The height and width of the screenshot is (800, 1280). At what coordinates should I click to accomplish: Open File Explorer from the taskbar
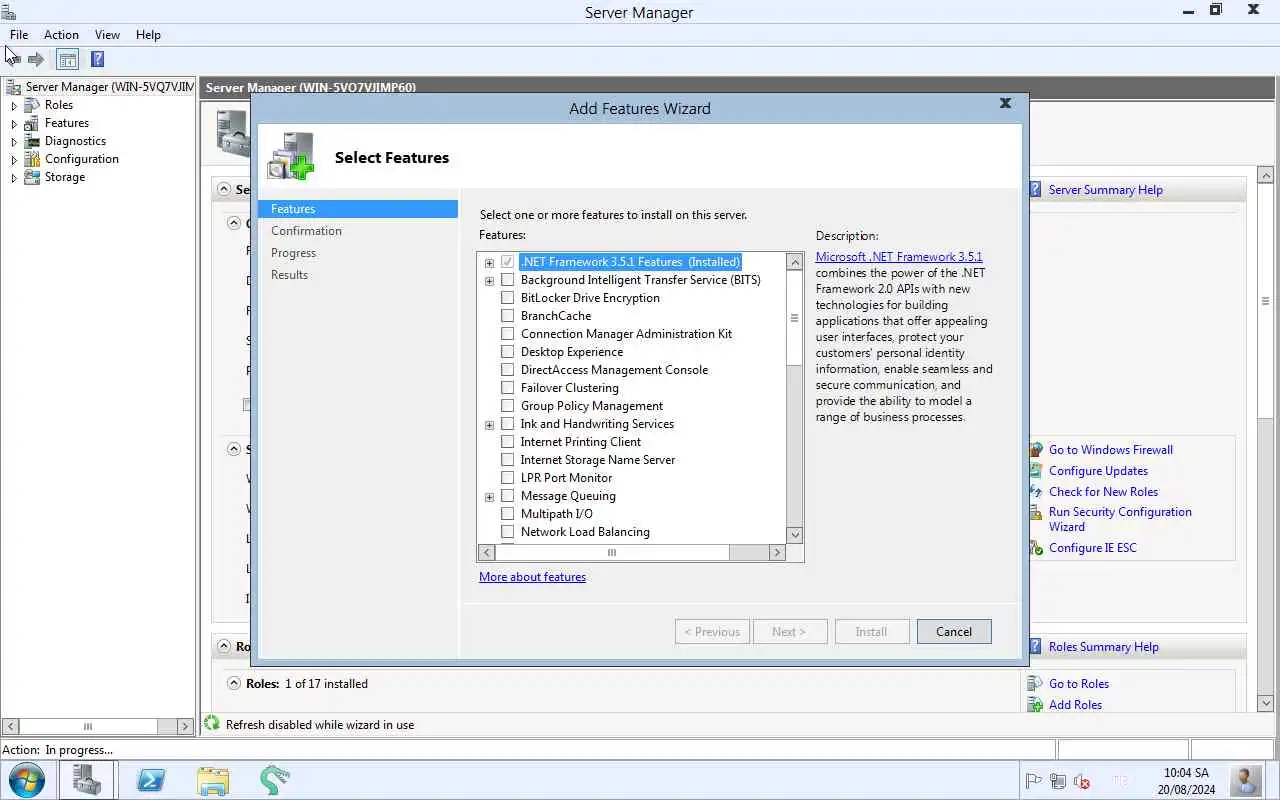coord(213,780)
